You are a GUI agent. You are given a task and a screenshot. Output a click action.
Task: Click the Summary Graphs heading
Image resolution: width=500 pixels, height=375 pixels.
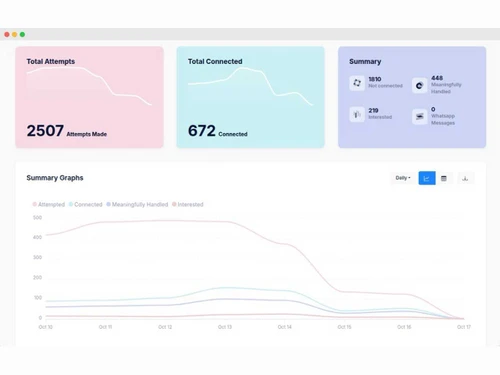tap(55, 178)
